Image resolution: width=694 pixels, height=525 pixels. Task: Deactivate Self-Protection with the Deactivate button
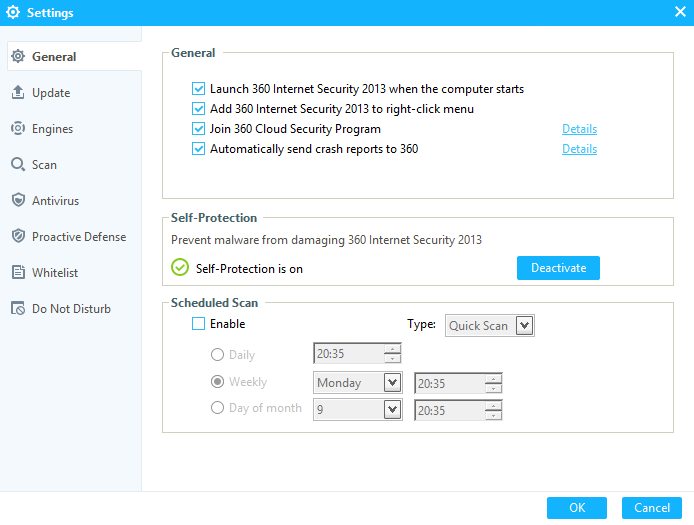[558, 268]
